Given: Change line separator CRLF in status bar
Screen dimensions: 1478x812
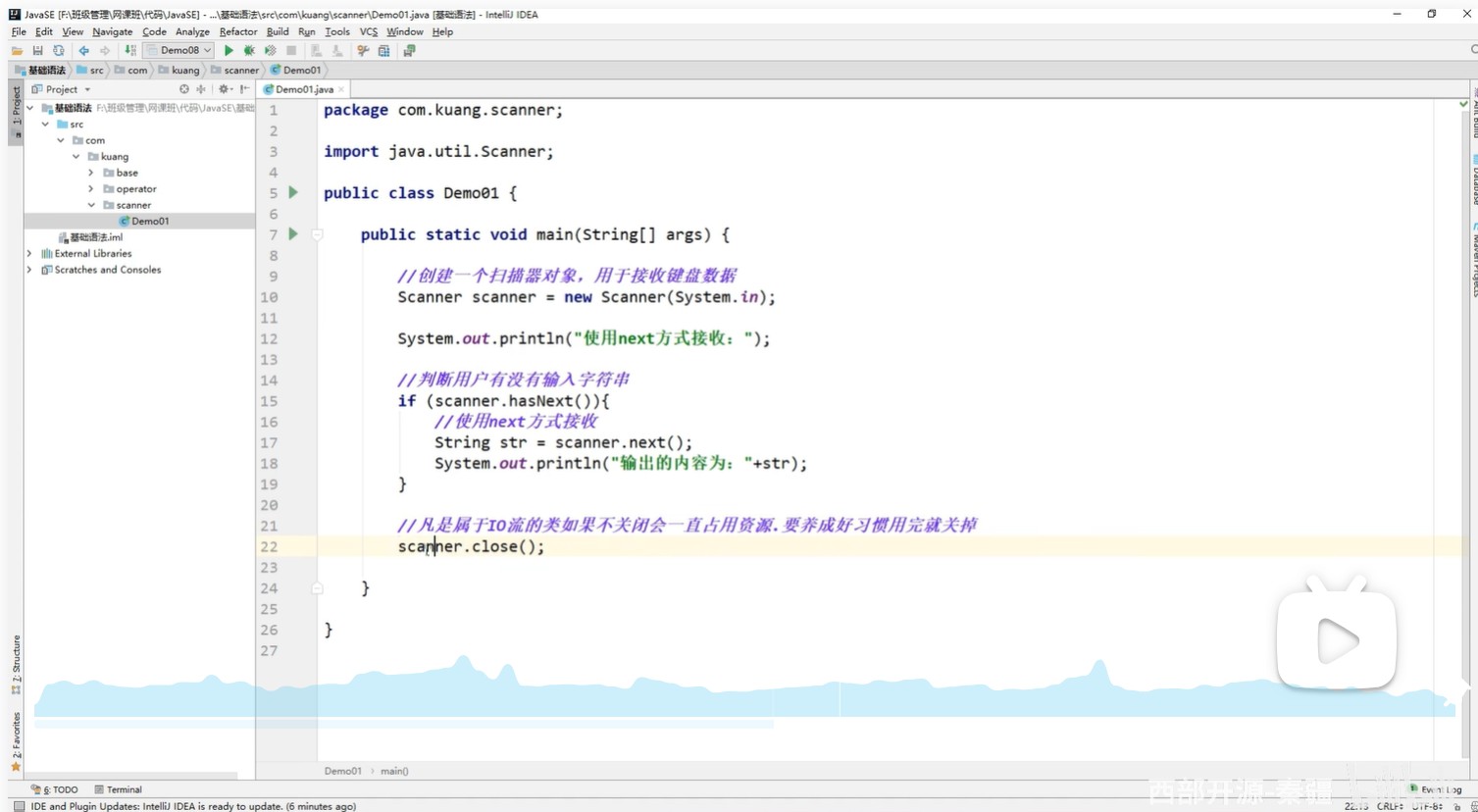Looking at the screenshot, I should [1390, 806].
